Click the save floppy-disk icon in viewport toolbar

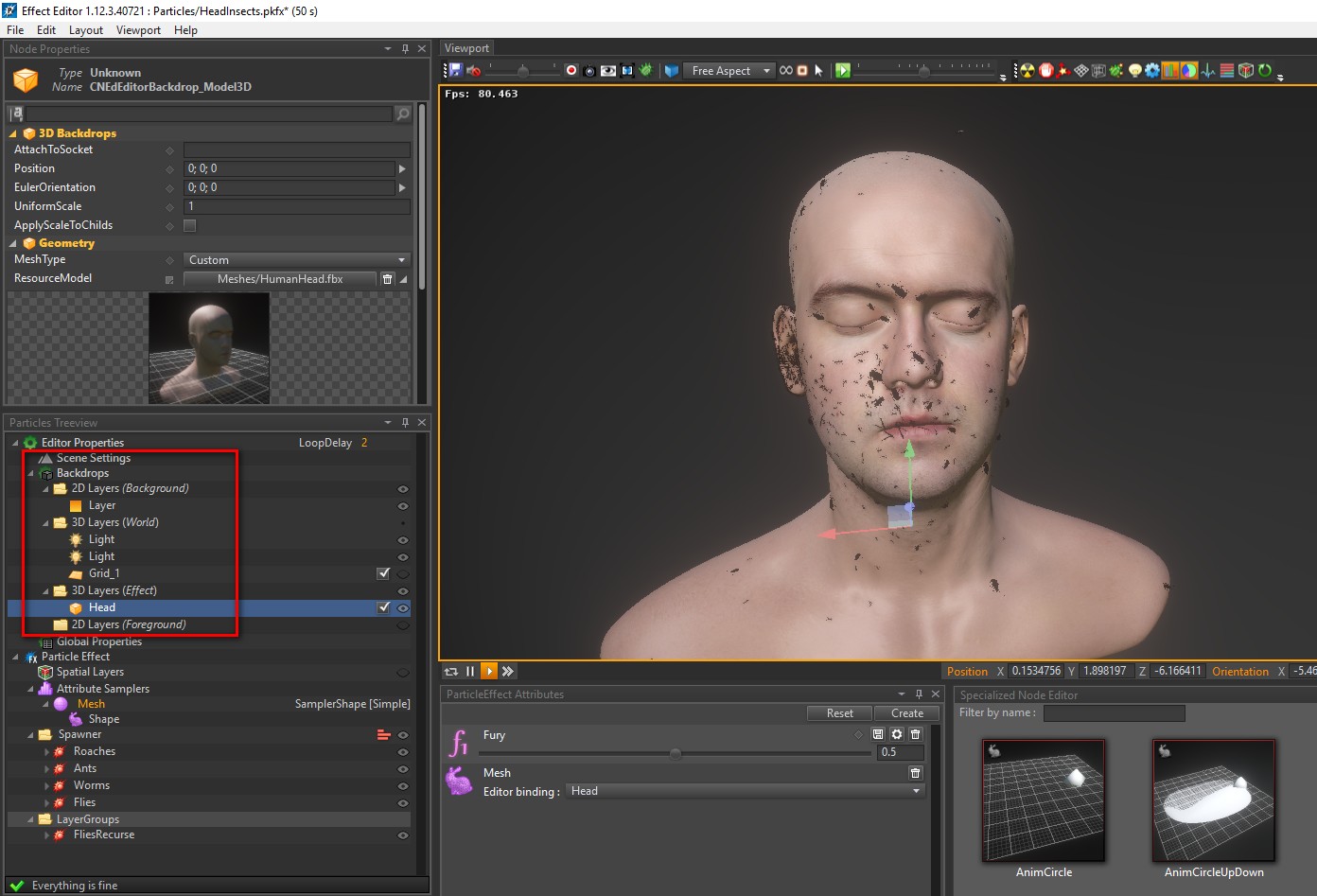[x=456, y=70]
